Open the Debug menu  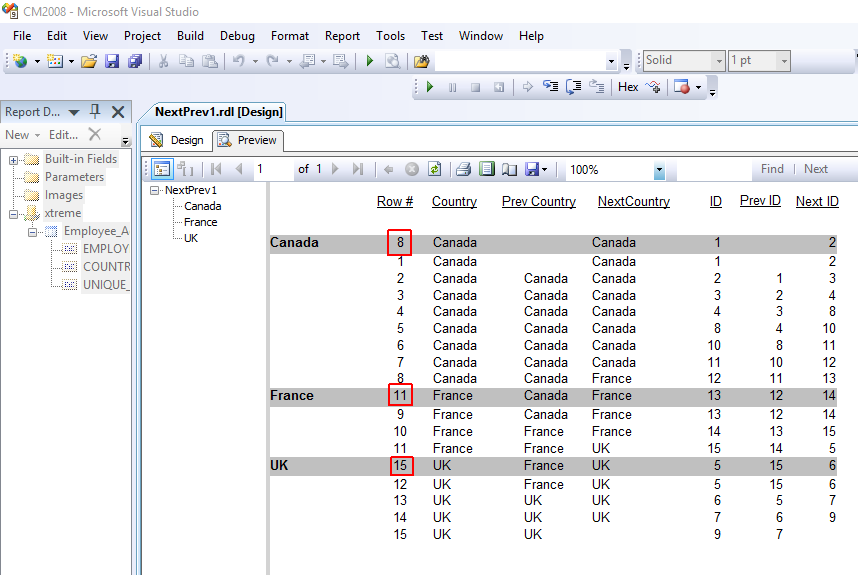tap(237, 36)
